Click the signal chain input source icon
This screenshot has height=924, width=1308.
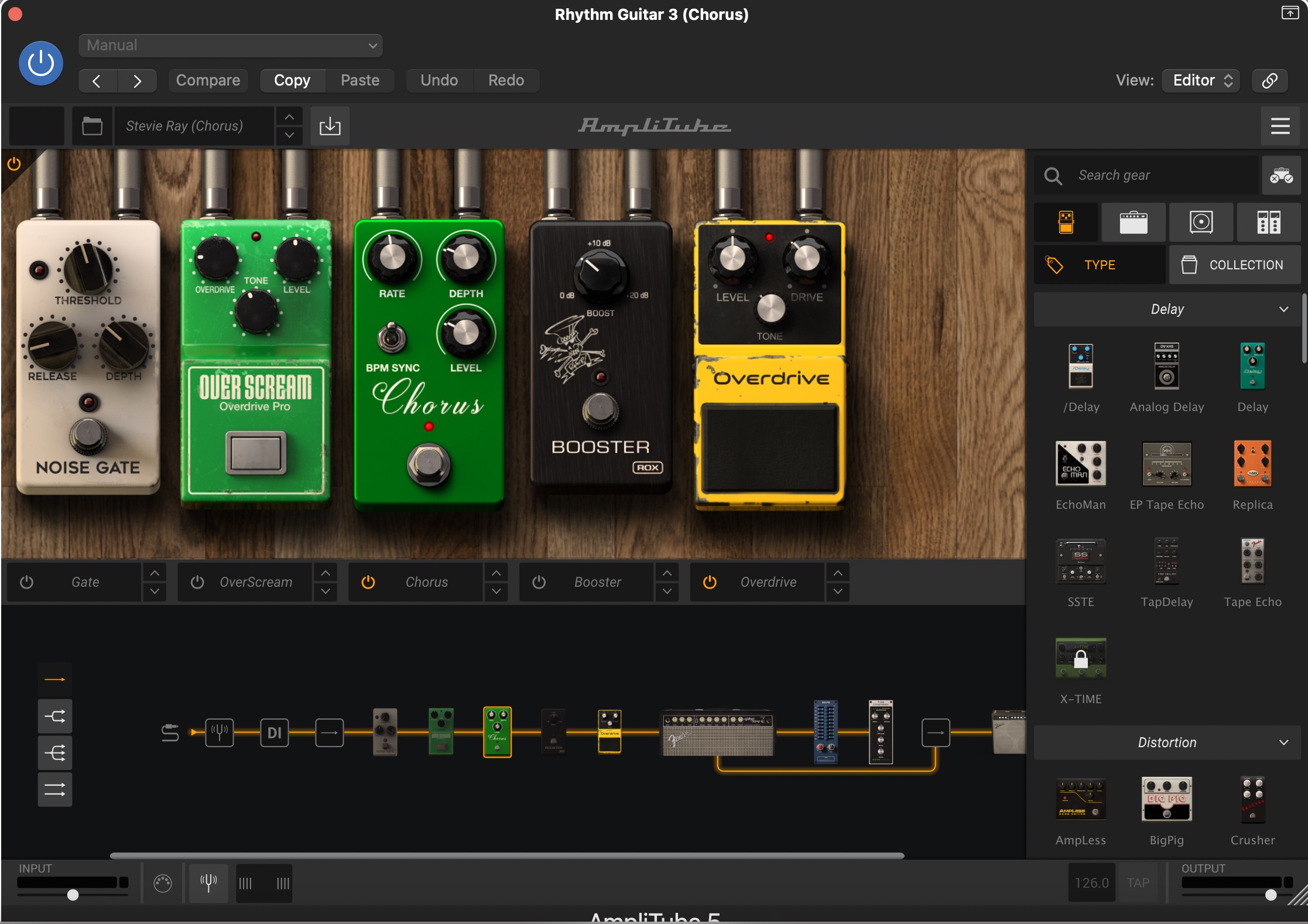tap(170, 732)
